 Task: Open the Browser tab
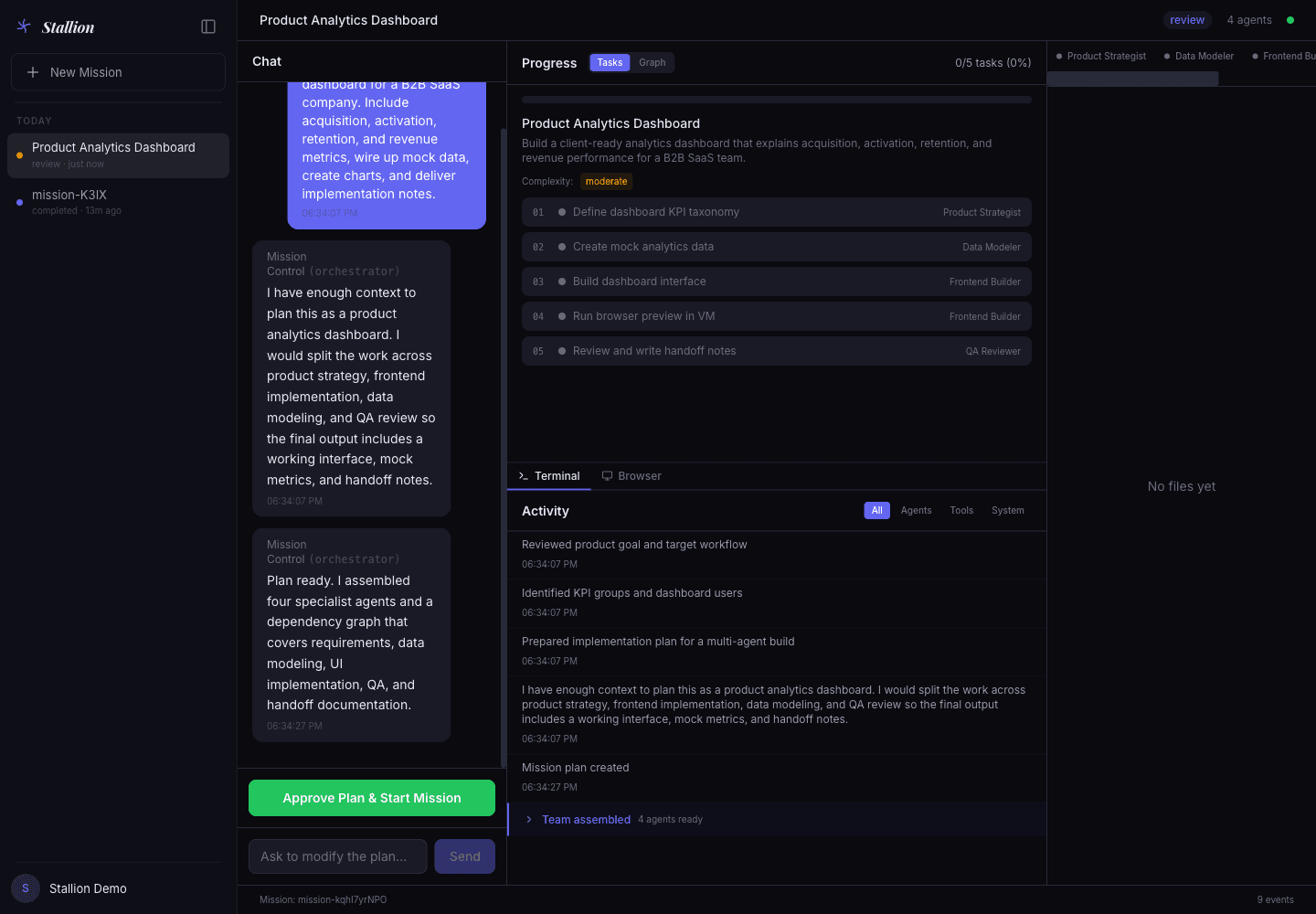pos(631,476)
